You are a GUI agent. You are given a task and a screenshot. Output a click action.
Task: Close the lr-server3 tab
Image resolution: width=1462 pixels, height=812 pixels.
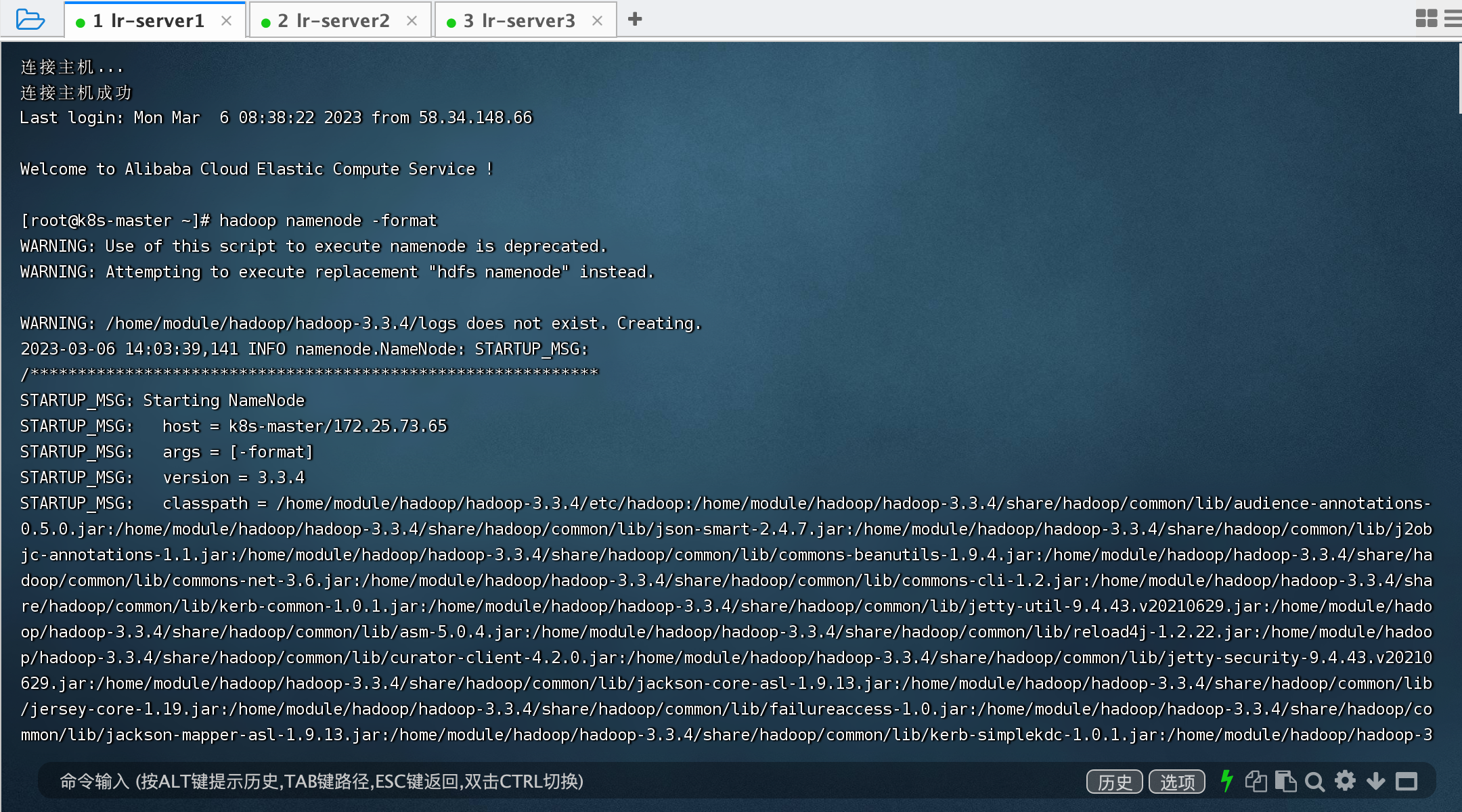pyautogui.click(x=598, y=21)
